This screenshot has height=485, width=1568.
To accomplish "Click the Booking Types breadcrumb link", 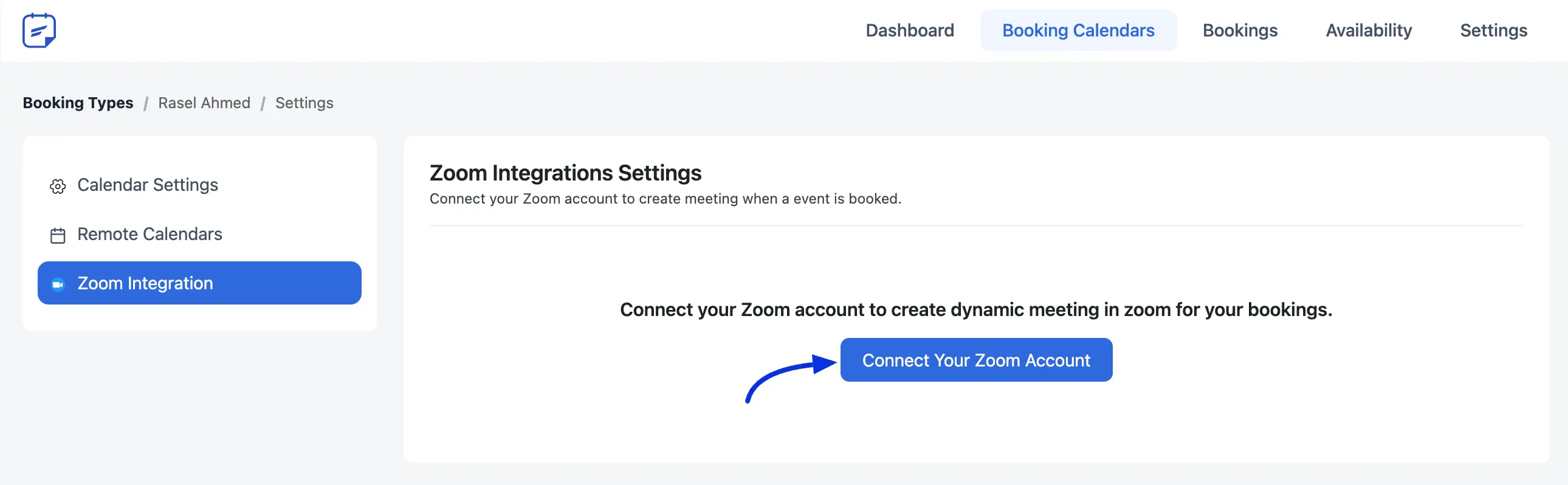I will [x=78, y=103].
